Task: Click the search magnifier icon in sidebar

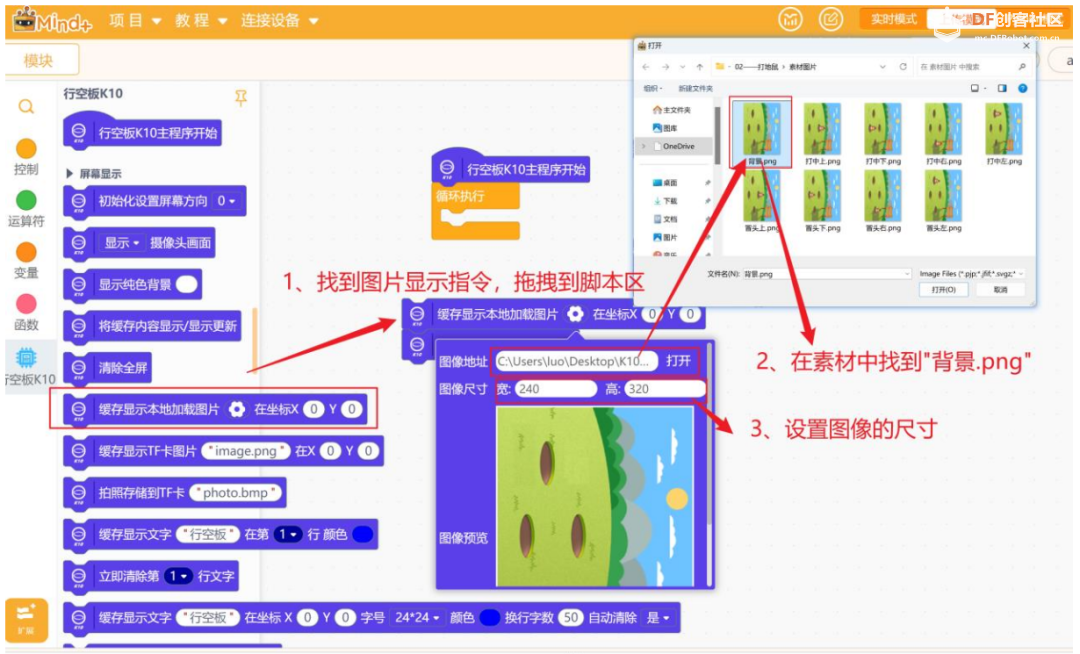Action: click(26, 107)
